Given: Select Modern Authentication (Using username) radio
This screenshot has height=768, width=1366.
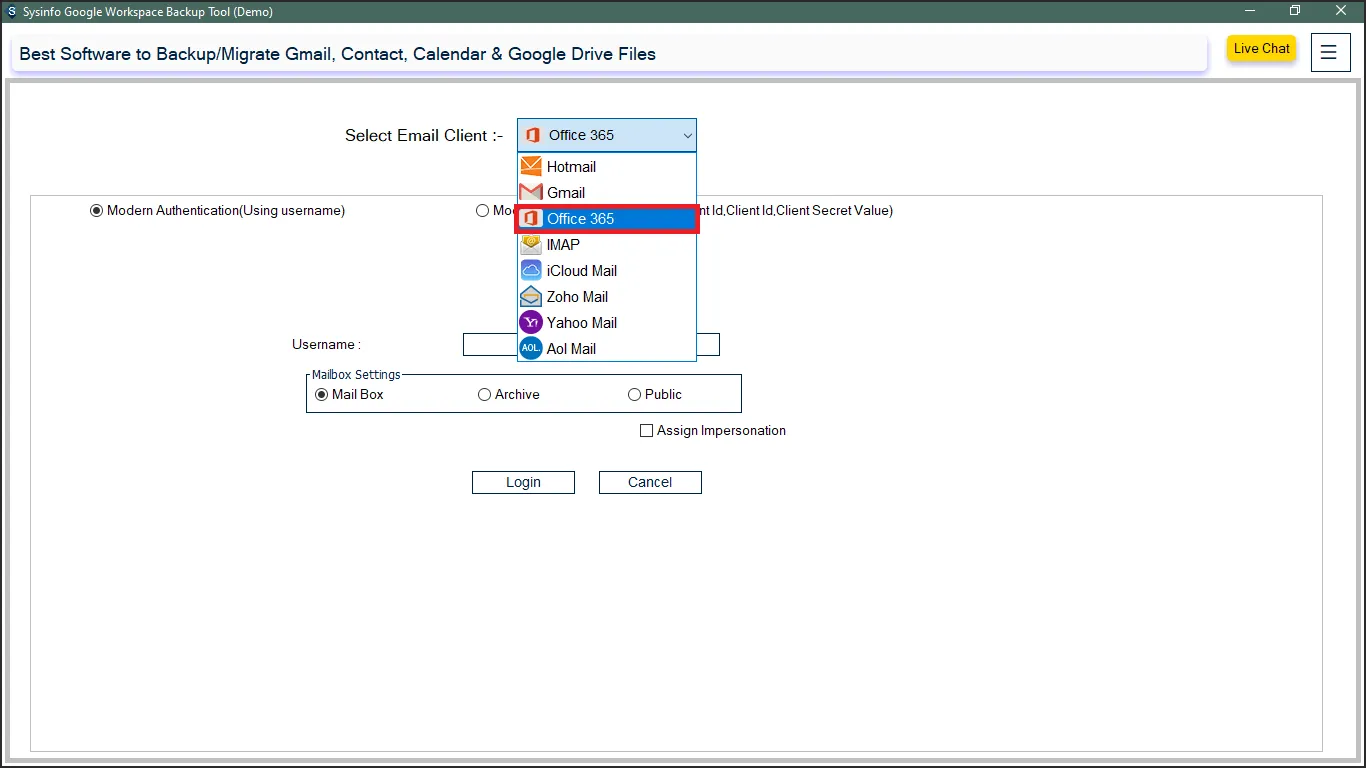Looking at the screenshot, I should coord(97,211).
